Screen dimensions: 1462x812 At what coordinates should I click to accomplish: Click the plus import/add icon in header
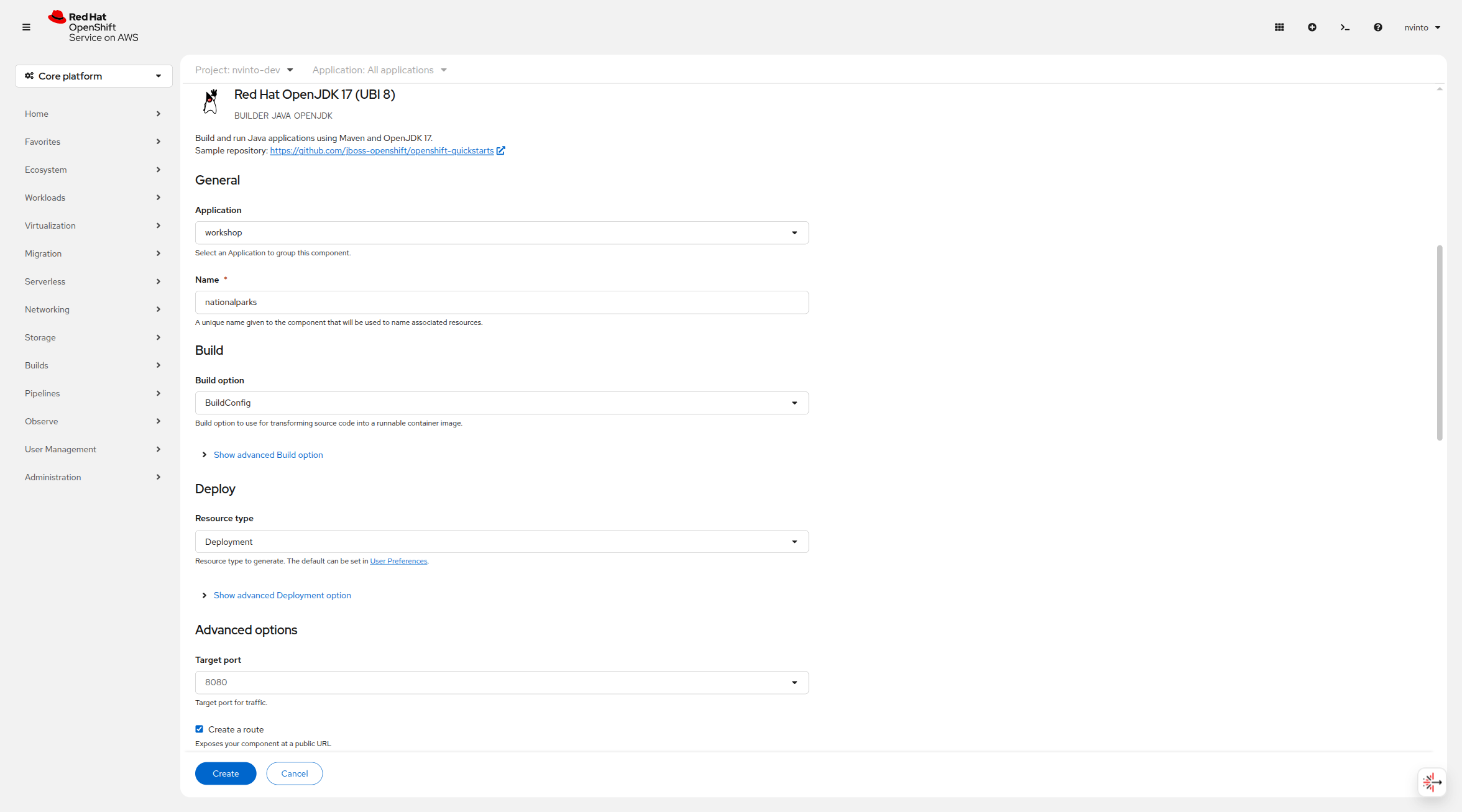tap(1312, 27)
